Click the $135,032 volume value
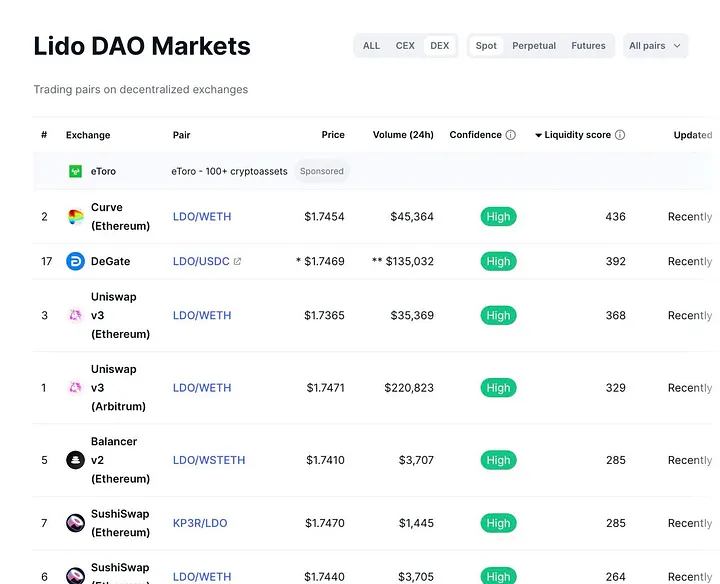Viewport: 720px width, 584px height. (410, 261)
